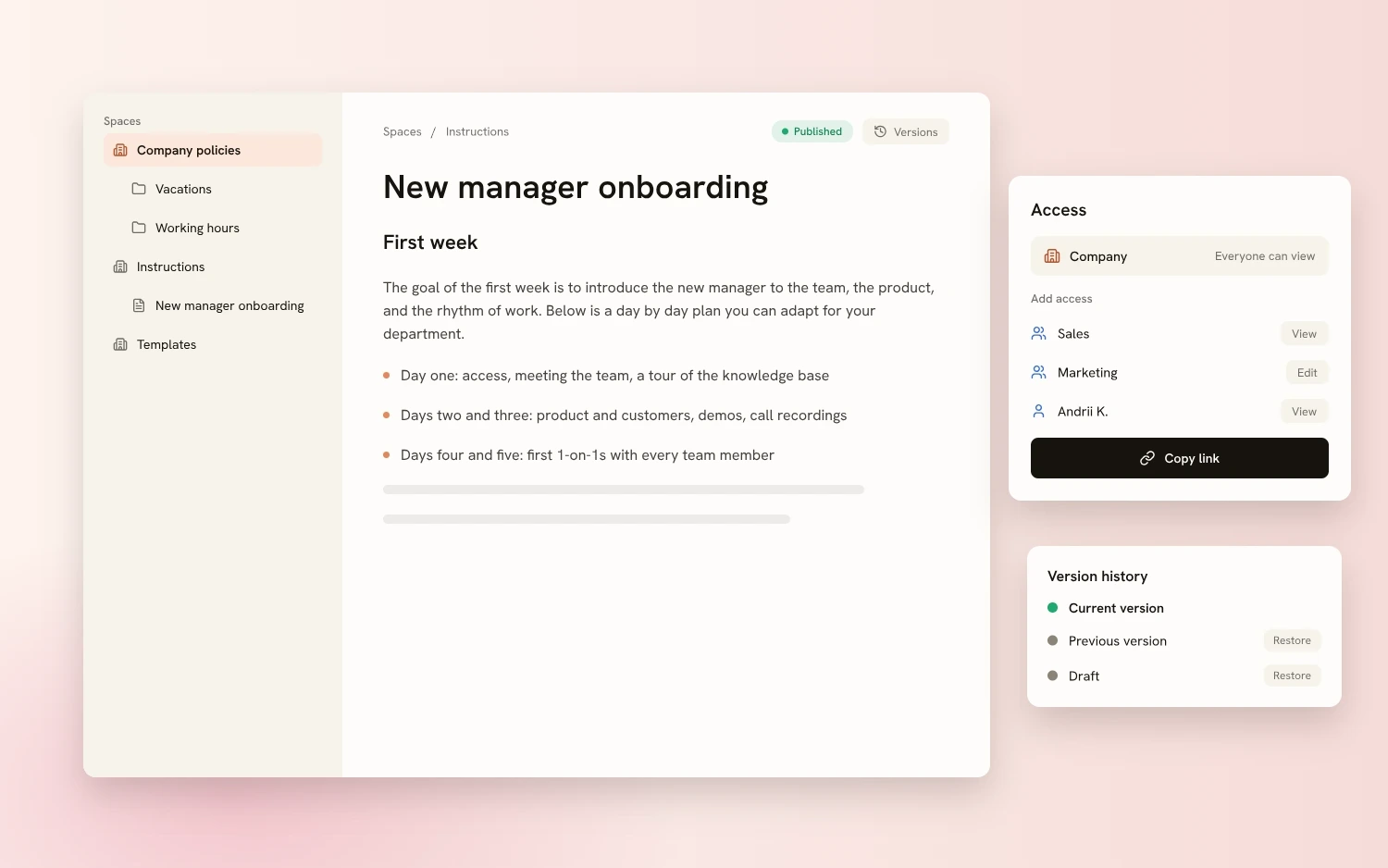Restore the Draft version
Image resolution: width=1388 pixels, height=868 pixels.
click(x=1292, y=676)
